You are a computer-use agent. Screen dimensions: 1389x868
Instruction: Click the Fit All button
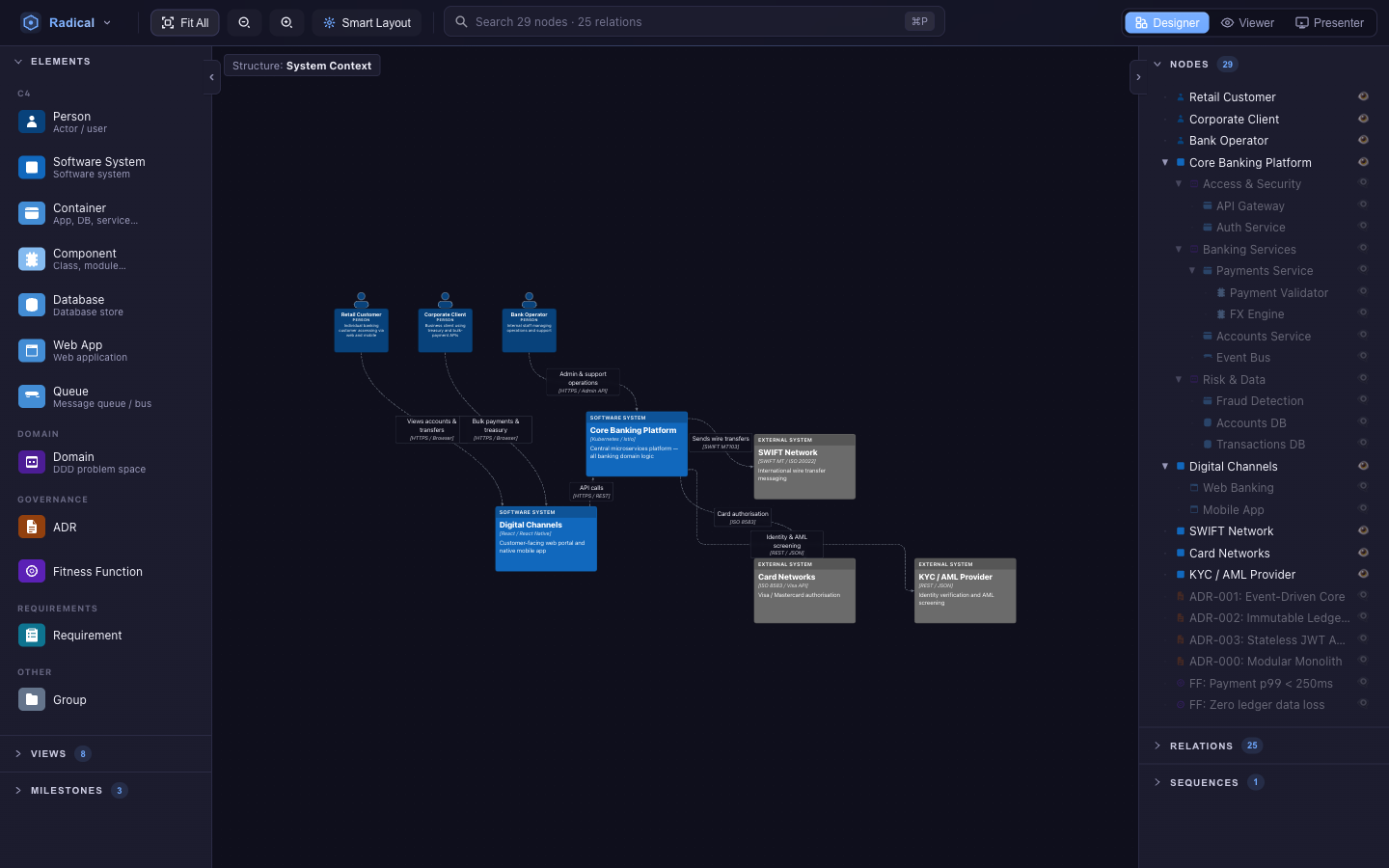[x=185, y=22]
